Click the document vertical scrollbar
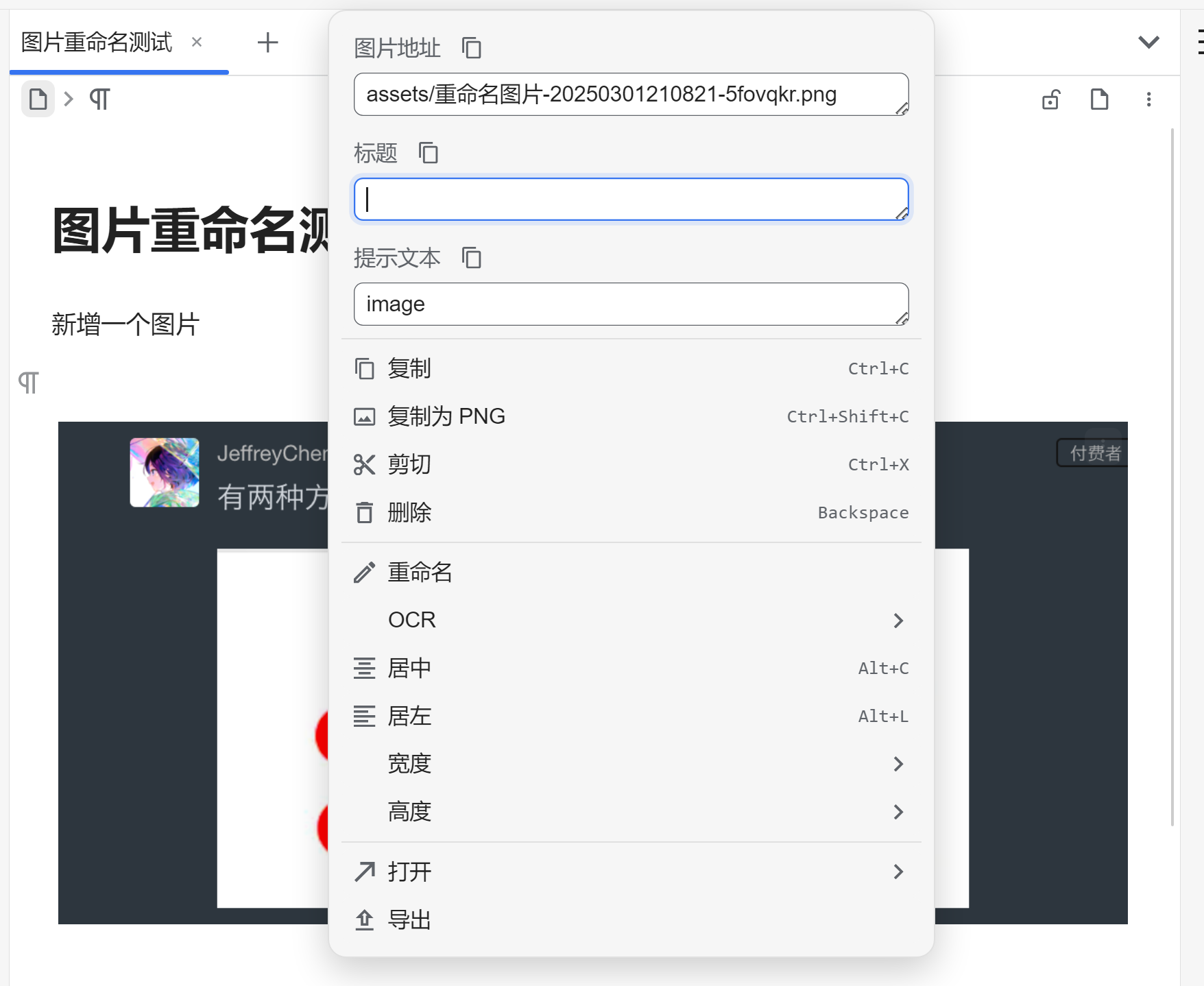 point(1172,477)
